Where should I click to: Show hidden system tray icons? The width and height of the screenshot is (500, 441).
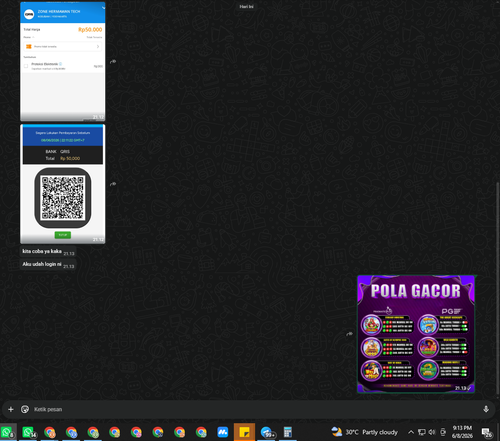coord(411,432)
